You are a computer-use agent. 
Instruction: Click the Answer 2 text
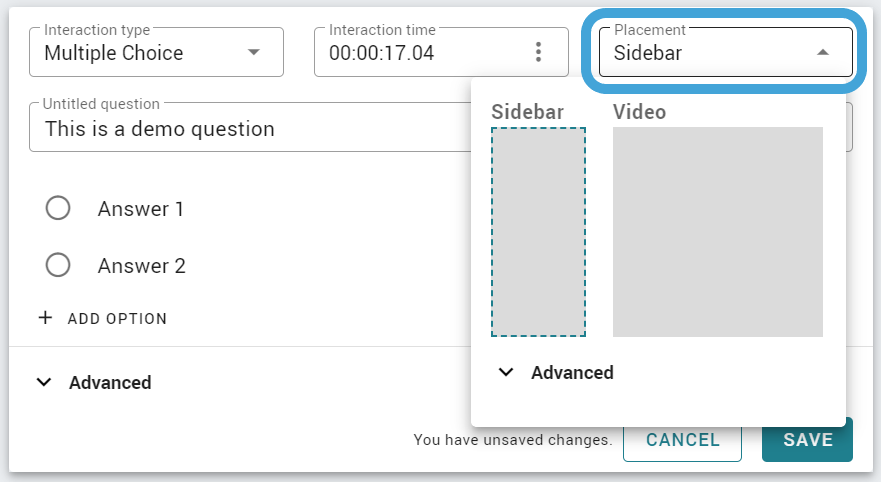click(x=142, y=266)
